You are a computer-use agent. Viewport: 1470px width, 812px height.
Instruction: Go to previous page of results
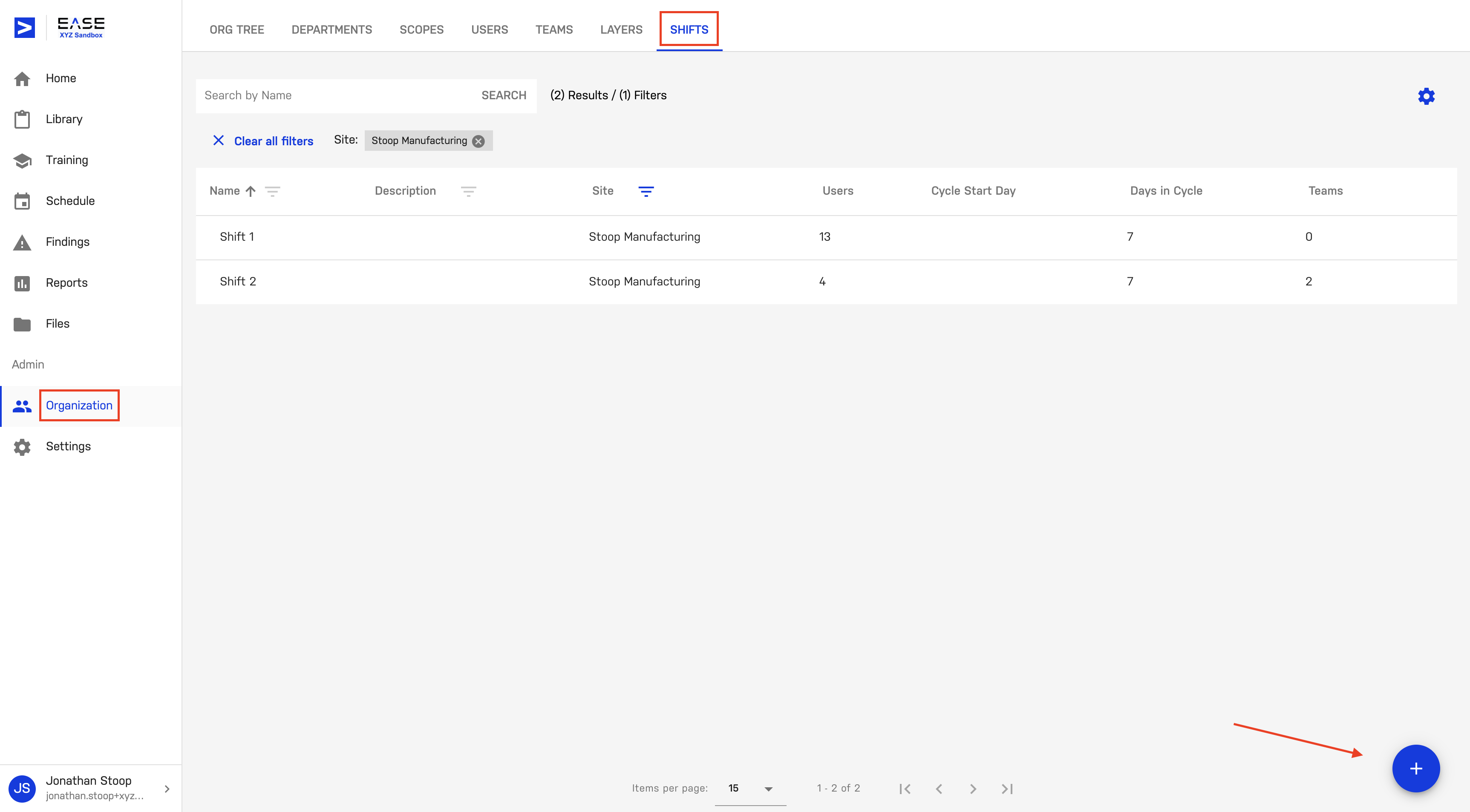click(939, 789)
